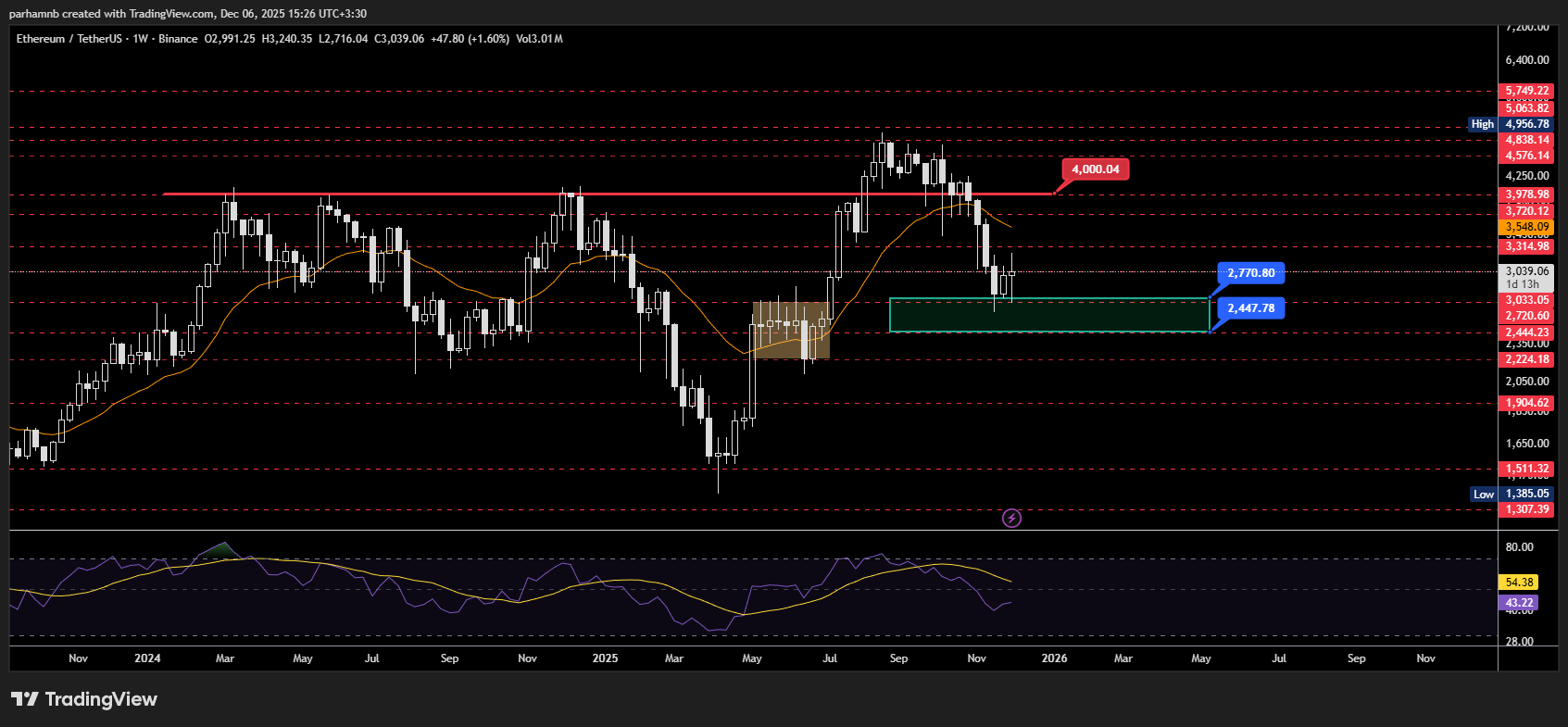Click the 1,904.62 red price level label
Viewport: 1568px width, 727px height.
click(1526, 403)
